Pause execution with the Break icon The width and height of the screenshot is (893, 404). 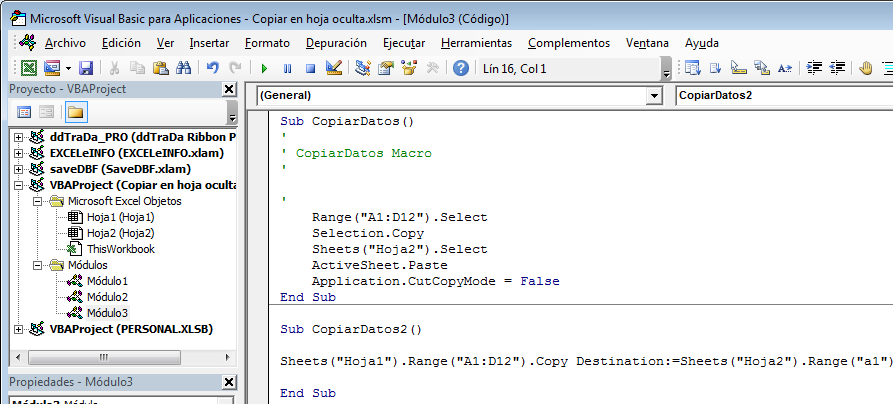(288, 68)
